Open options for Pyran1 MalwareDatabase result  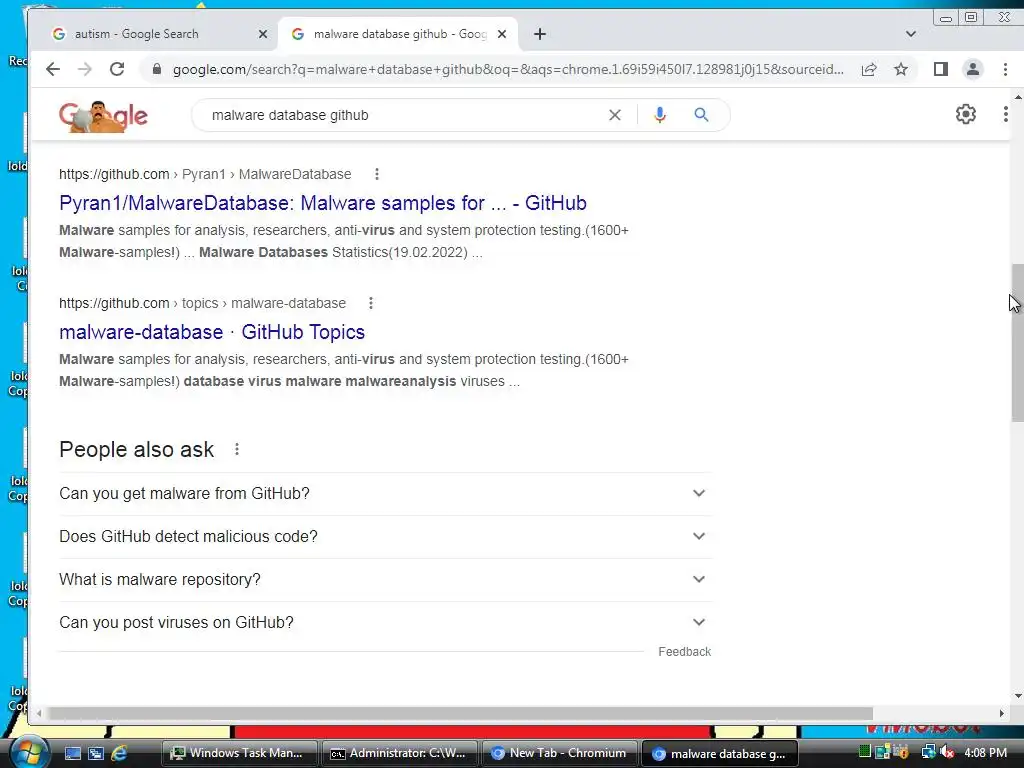tap(377, 174)
